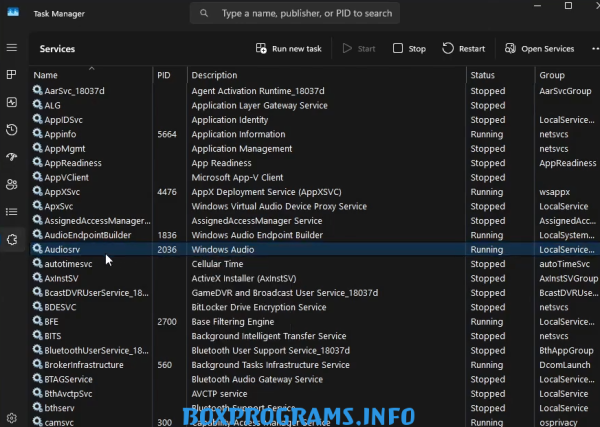This screenshot has height=427, width=600.
Task: Click the AppVClient service icon
Action: (x=38, y=177)
